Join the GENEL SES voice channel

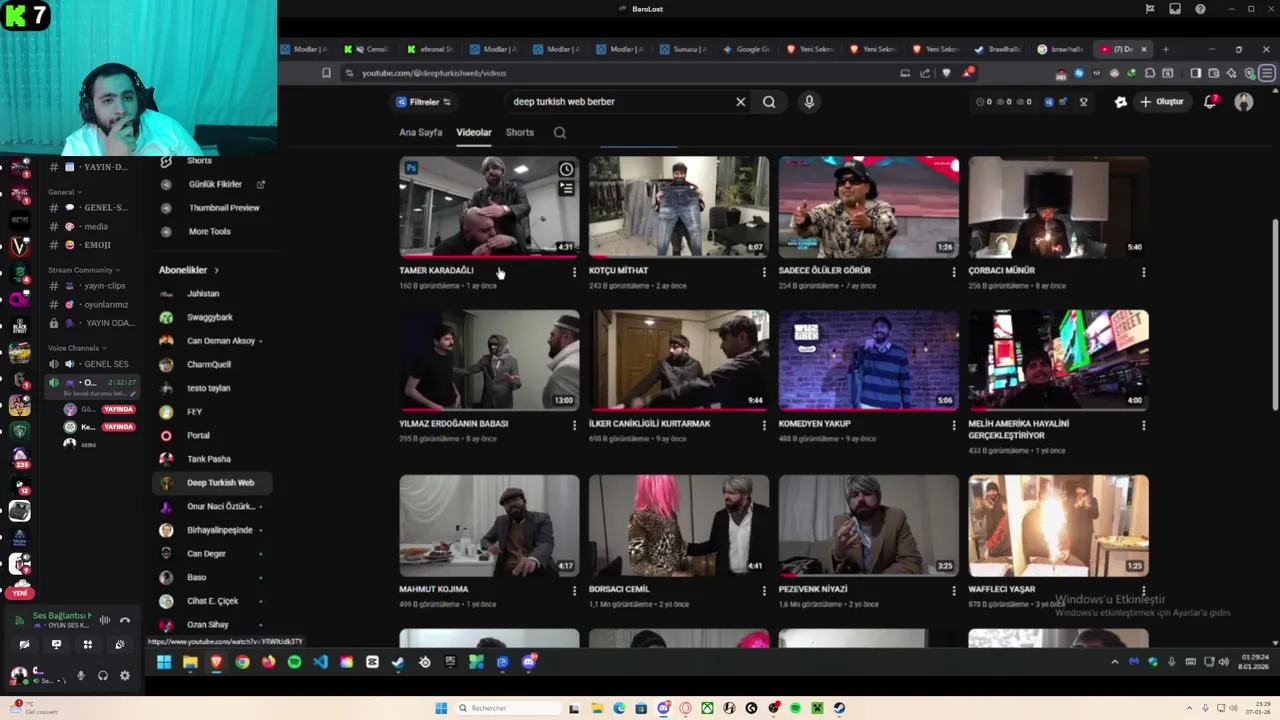[92, 364]
